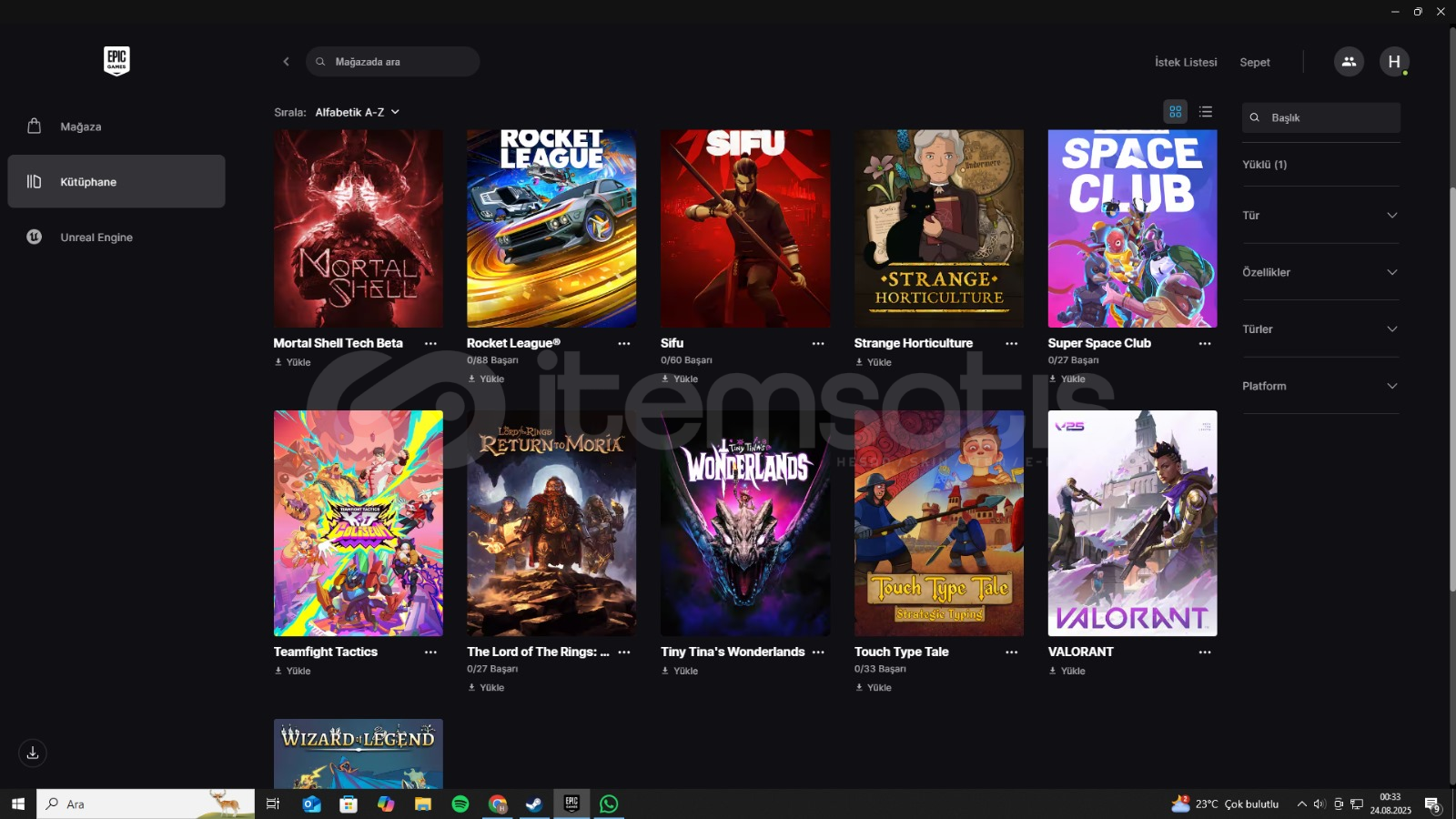
Task: Open three-dot menu for VALORANT
Action: (1205, 652)
